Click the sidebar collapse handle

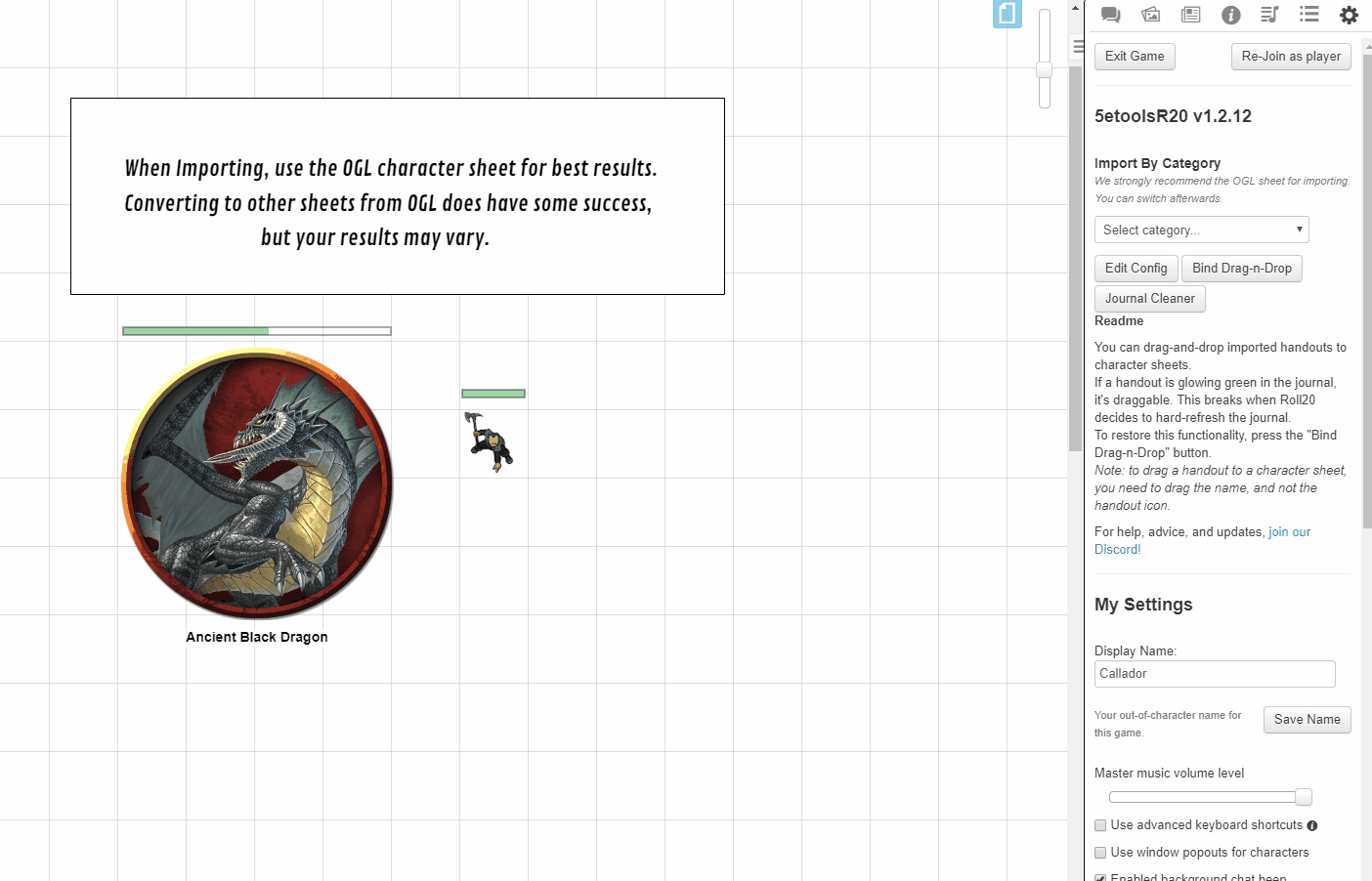1078,46
